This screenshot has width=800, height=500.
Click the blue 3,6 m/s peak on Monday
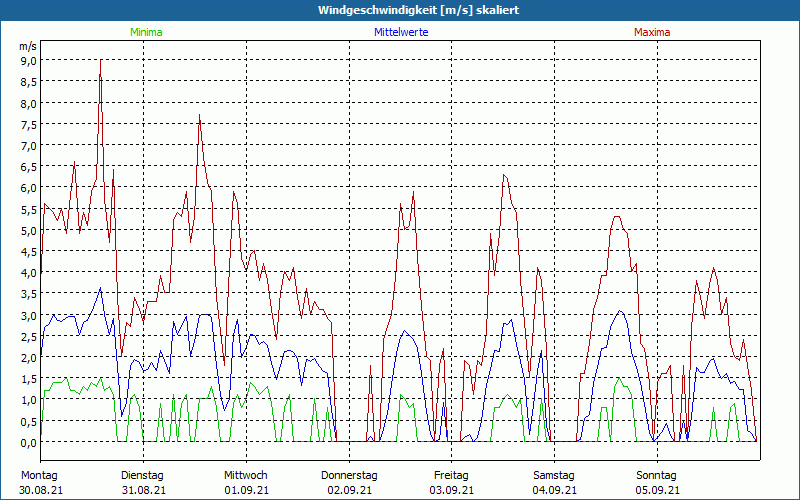101,289
